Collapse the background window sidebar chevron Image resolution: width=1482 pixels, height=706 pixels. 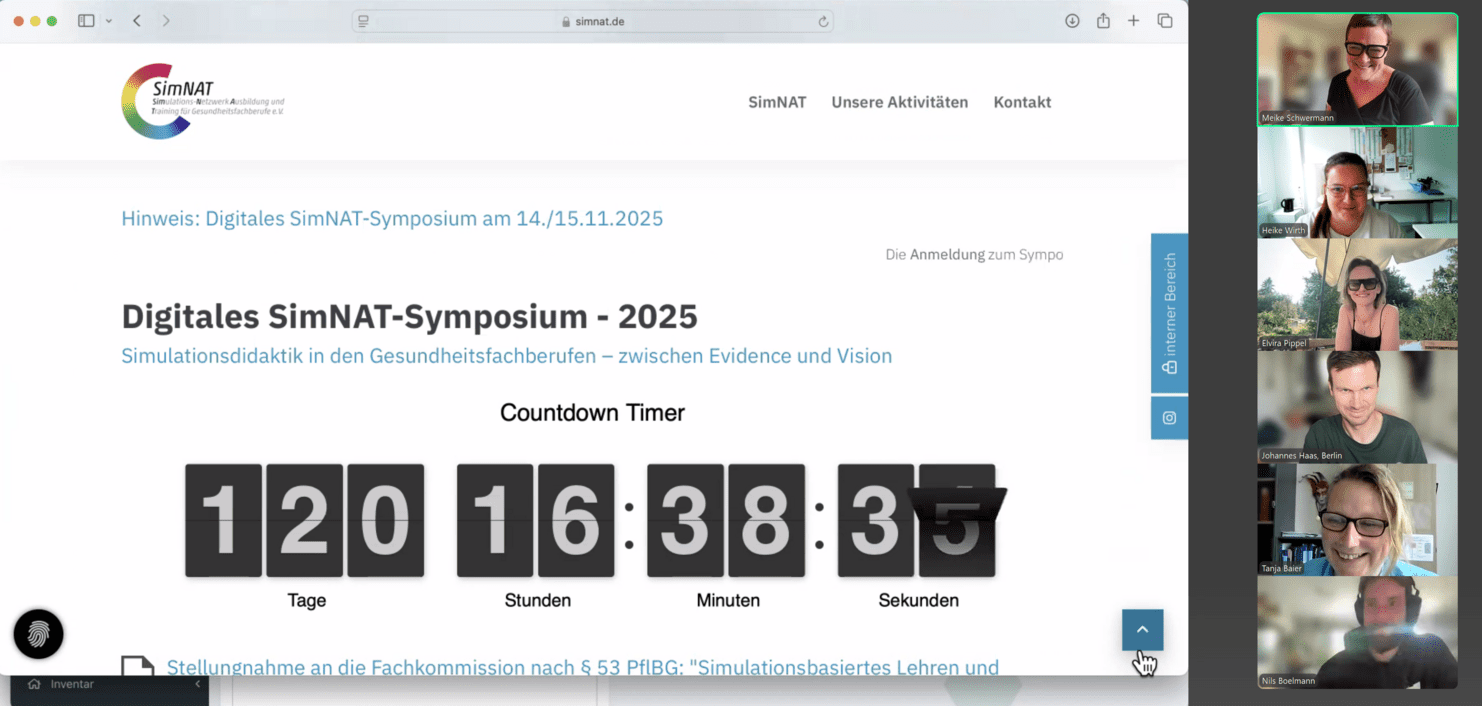pyautogui.click(x=197, y=684)
